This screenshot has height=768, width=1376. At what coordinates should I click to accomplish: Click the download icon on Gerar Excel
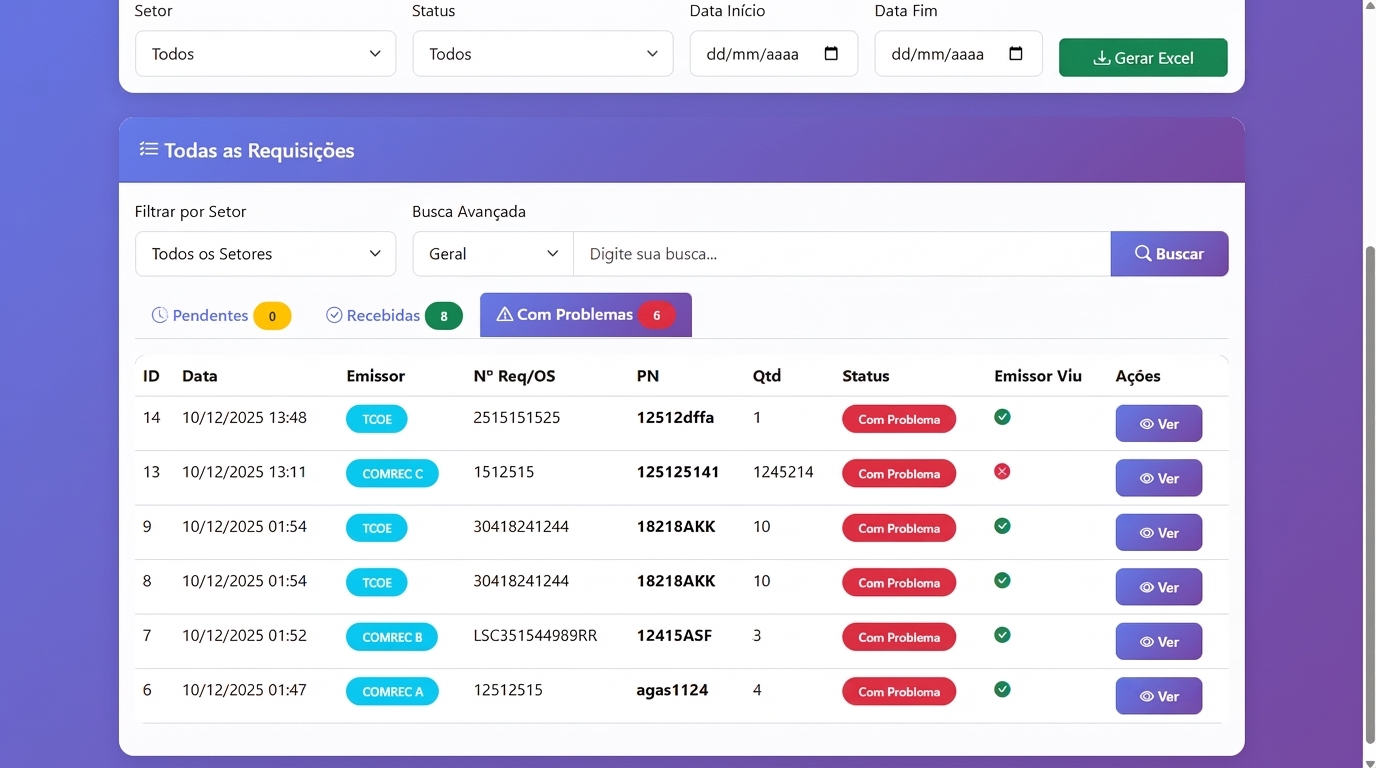1101,57
